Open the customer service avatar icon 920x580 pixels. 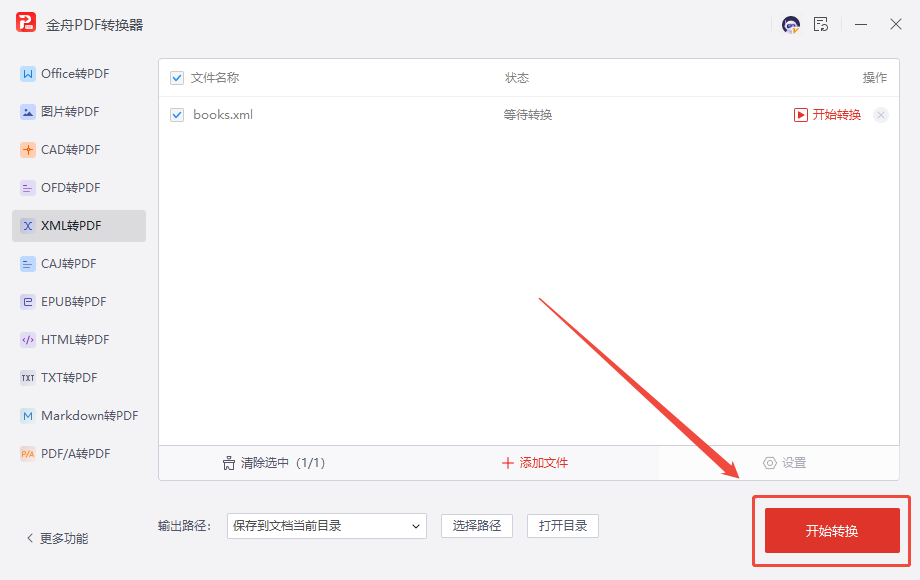[790, 25]
